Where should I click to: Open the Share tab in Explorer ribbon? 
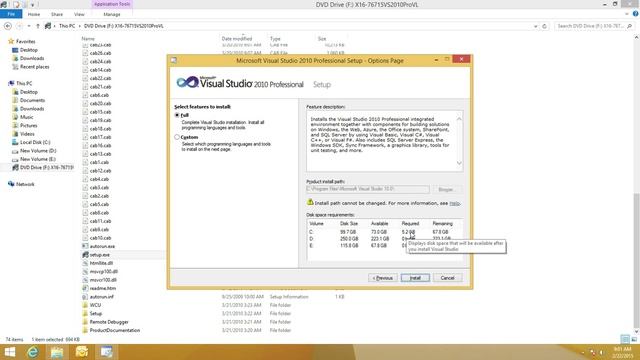click(57, 14)
